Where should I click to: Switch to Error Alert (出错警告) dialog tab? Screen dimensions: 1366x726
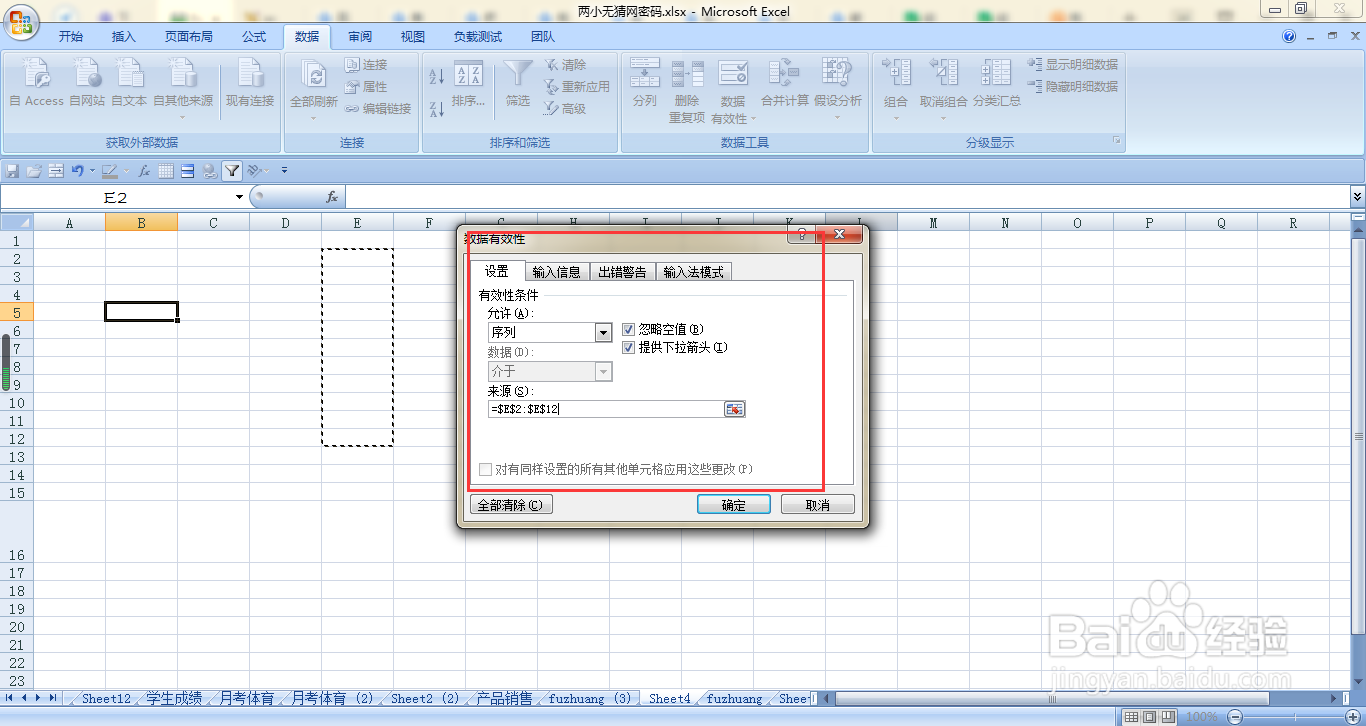click(623, 272)
